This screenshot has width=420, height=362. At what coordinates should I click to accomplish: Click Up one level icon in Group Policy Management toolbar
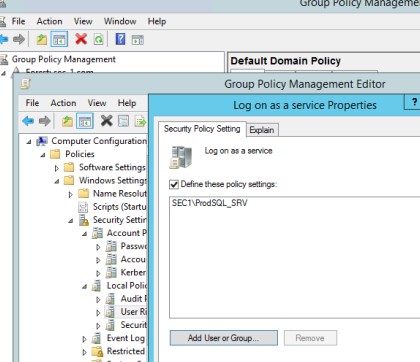pos(41,39)
